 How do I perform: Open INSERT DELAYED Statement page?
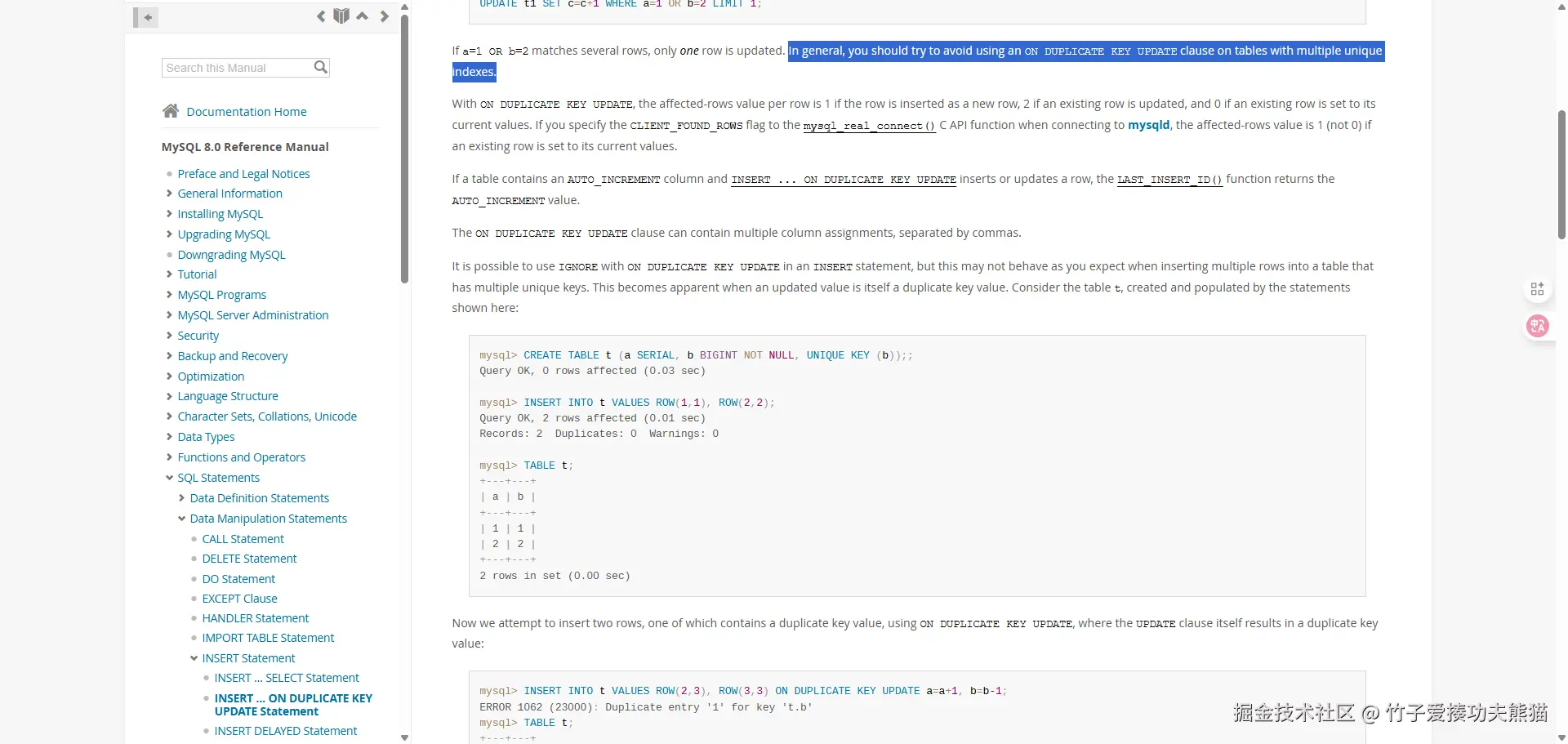286,731
